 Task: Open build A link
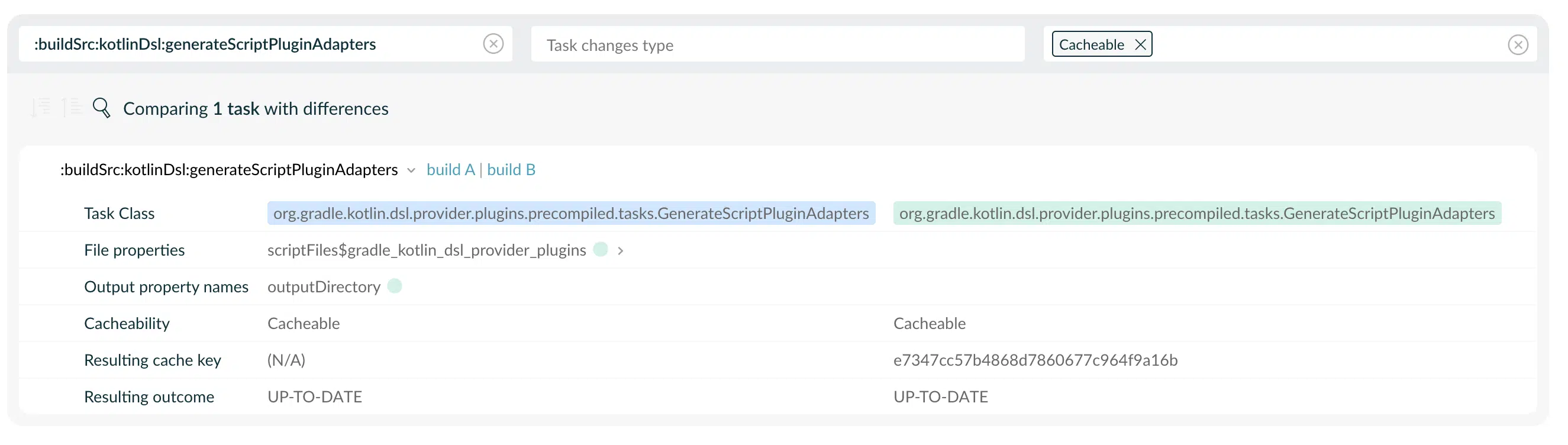(450, 169)
